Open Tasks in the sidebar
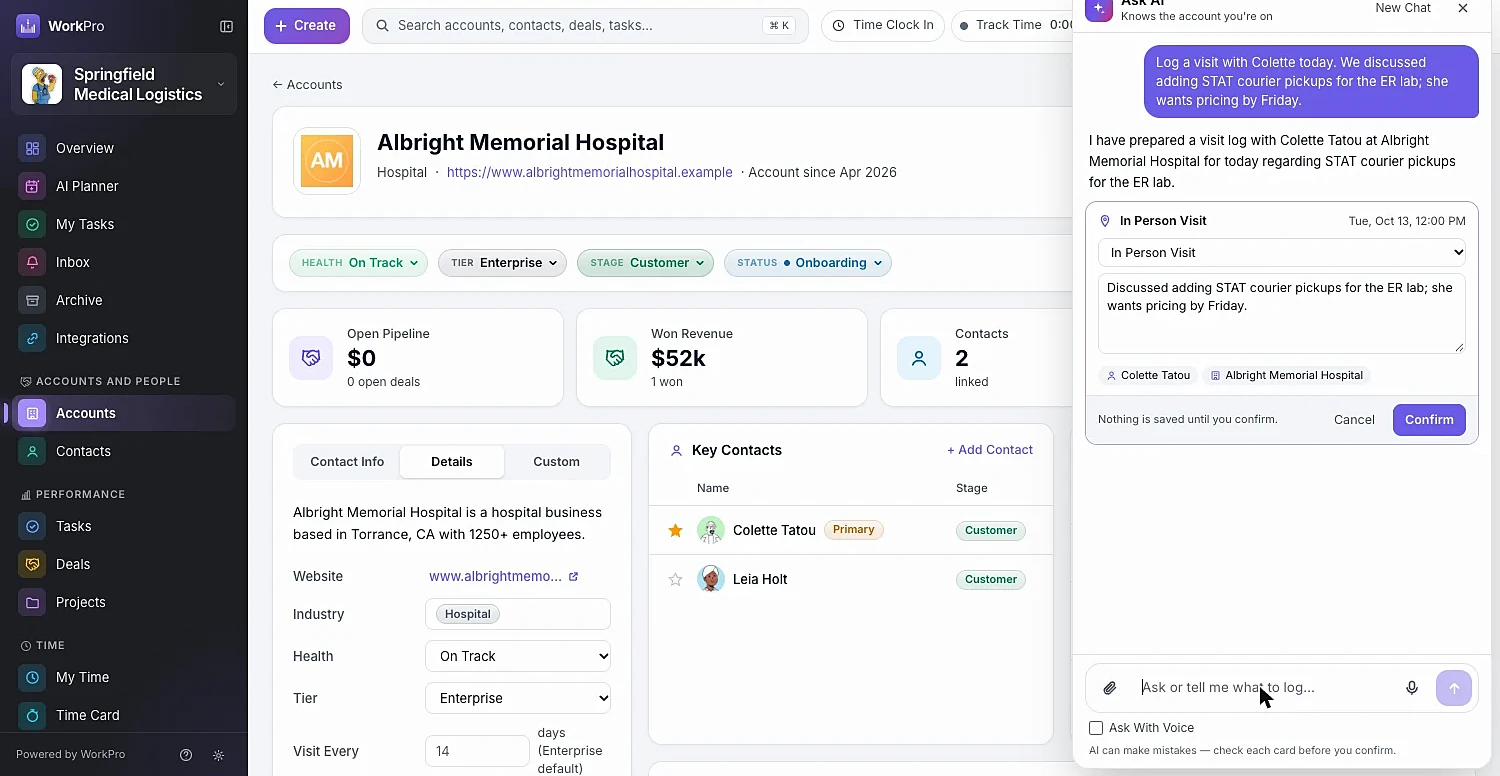1500x776 pixels. tap(124, 526)
